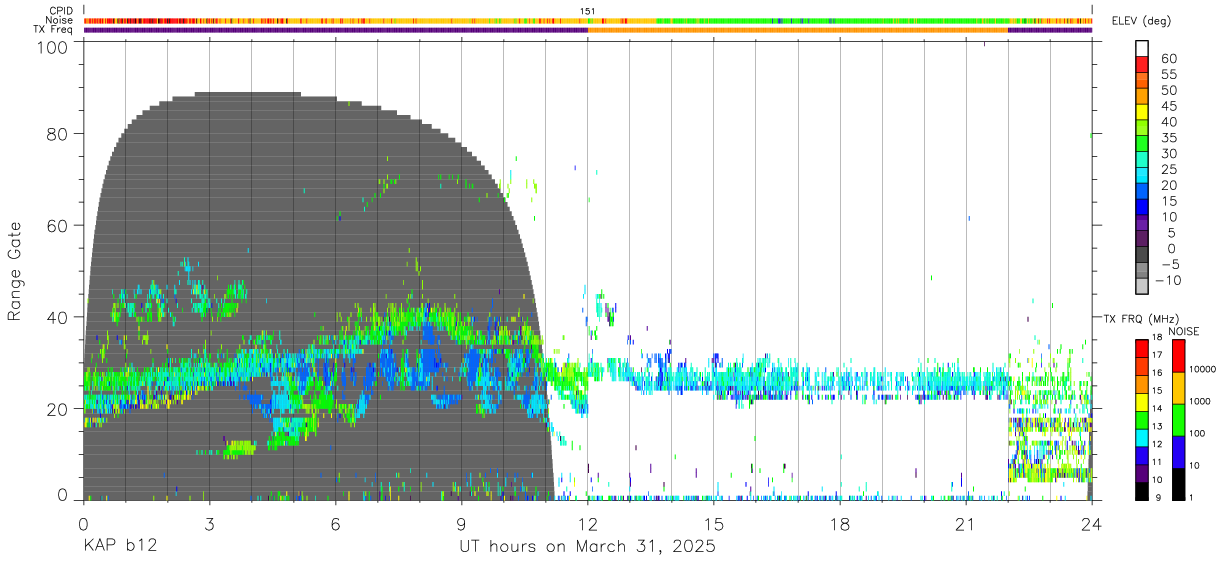This screenshot has height=567, width=1228.
Task: Pick the yellow NOISE swatch between 1000 and 10000
Action: (1177, 387)
